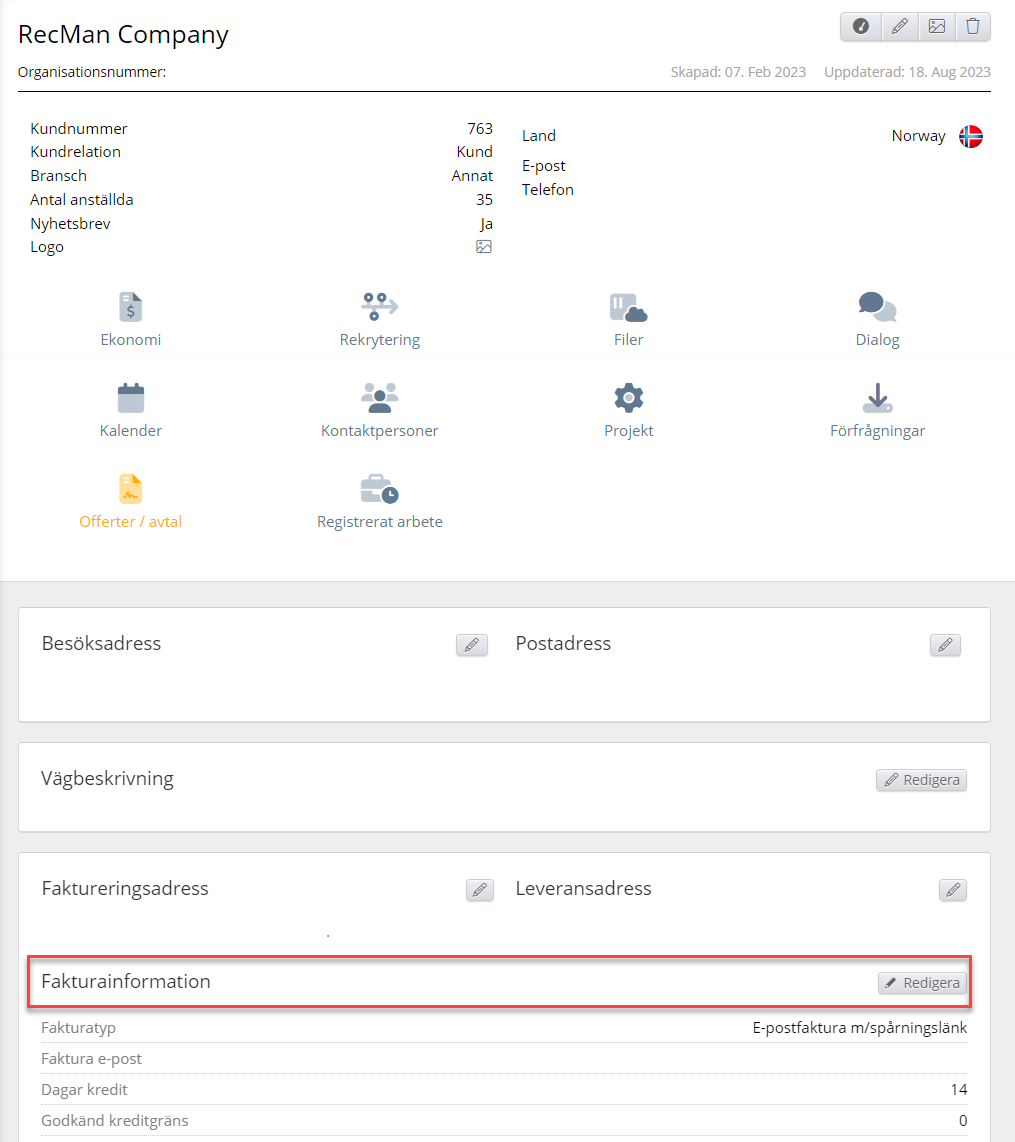
Task: Go to Kontaktpersoner
Action: pos(379,410)
